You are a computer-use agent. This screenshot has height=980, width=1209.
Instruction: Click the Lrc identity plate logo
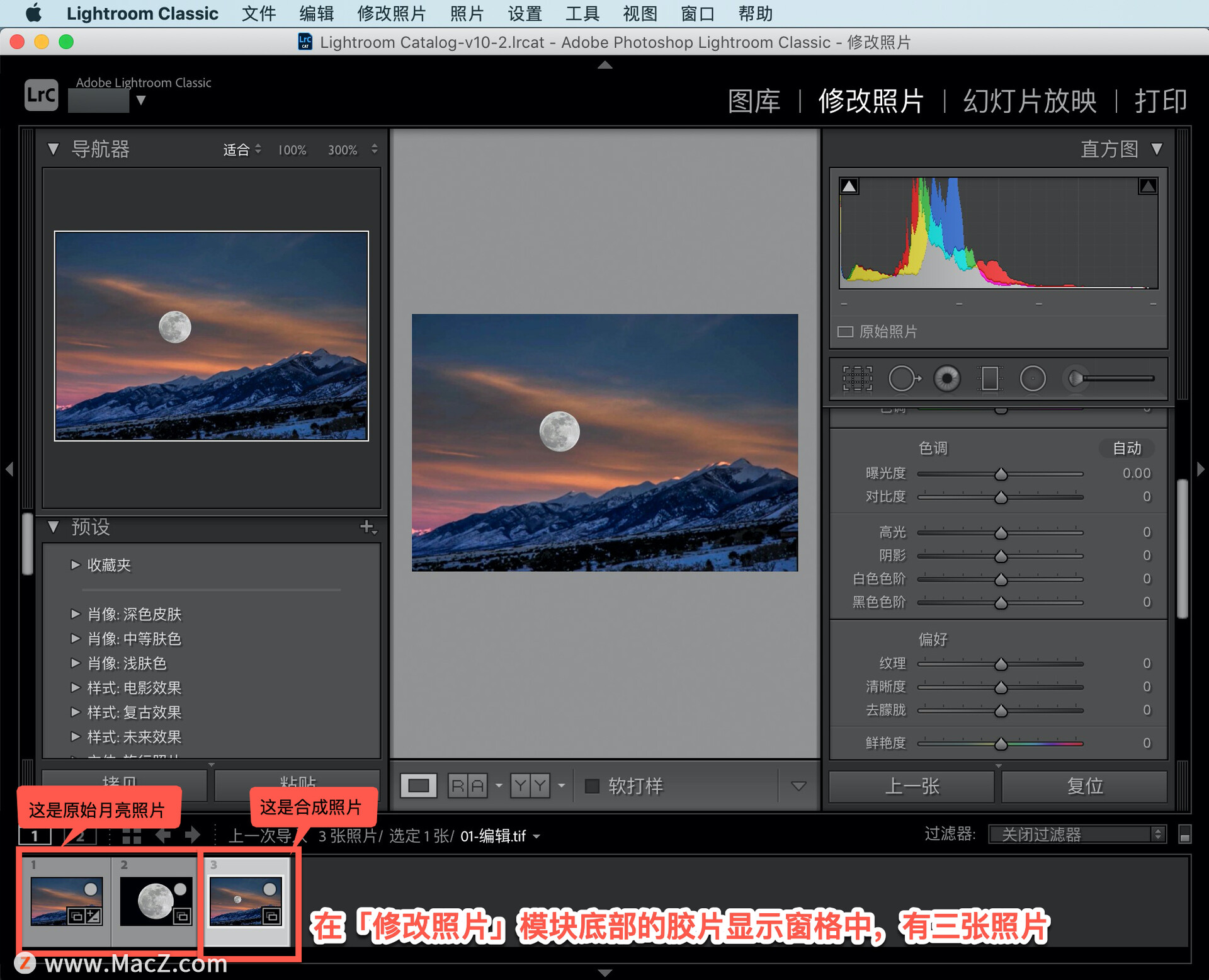(41, 95)
